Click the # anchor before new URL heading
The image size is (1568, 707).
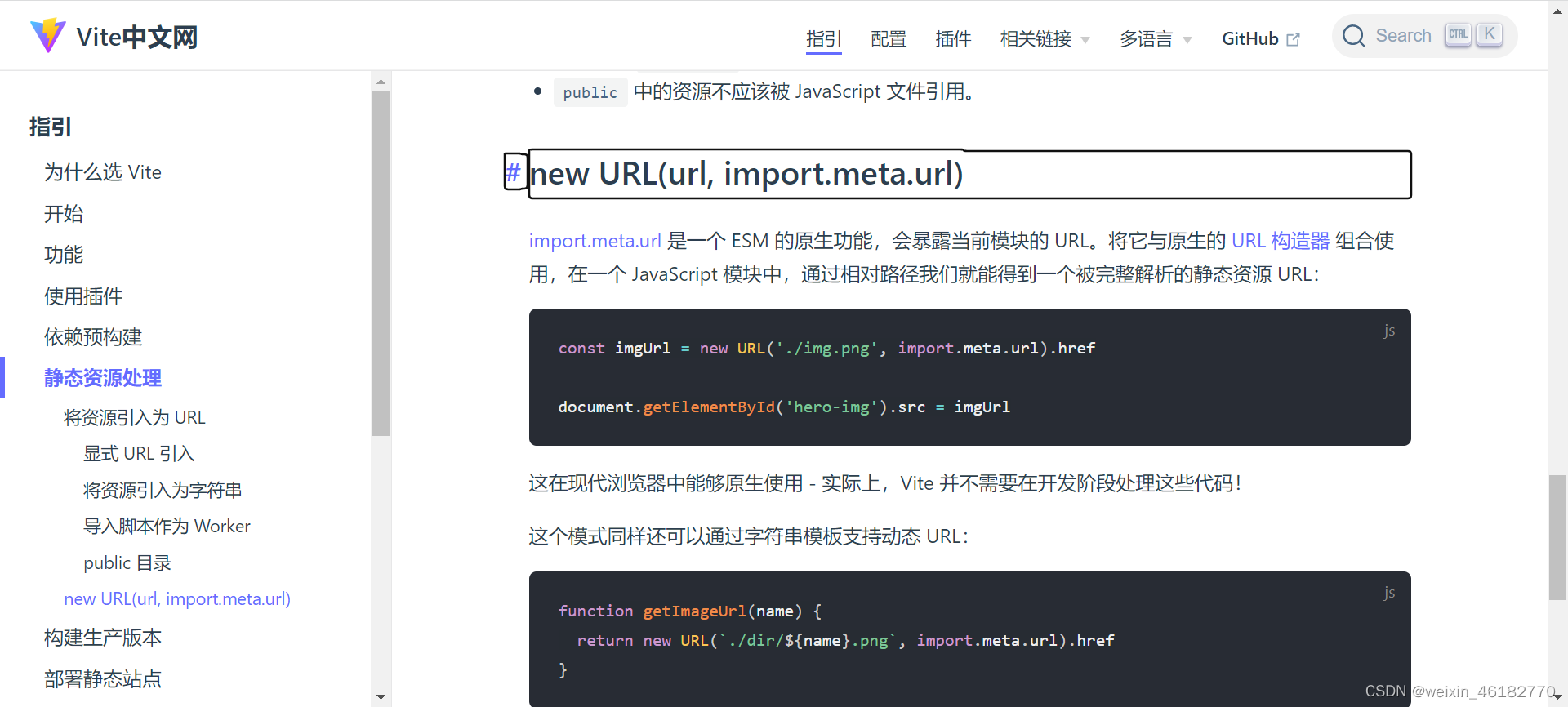point(513,172)
